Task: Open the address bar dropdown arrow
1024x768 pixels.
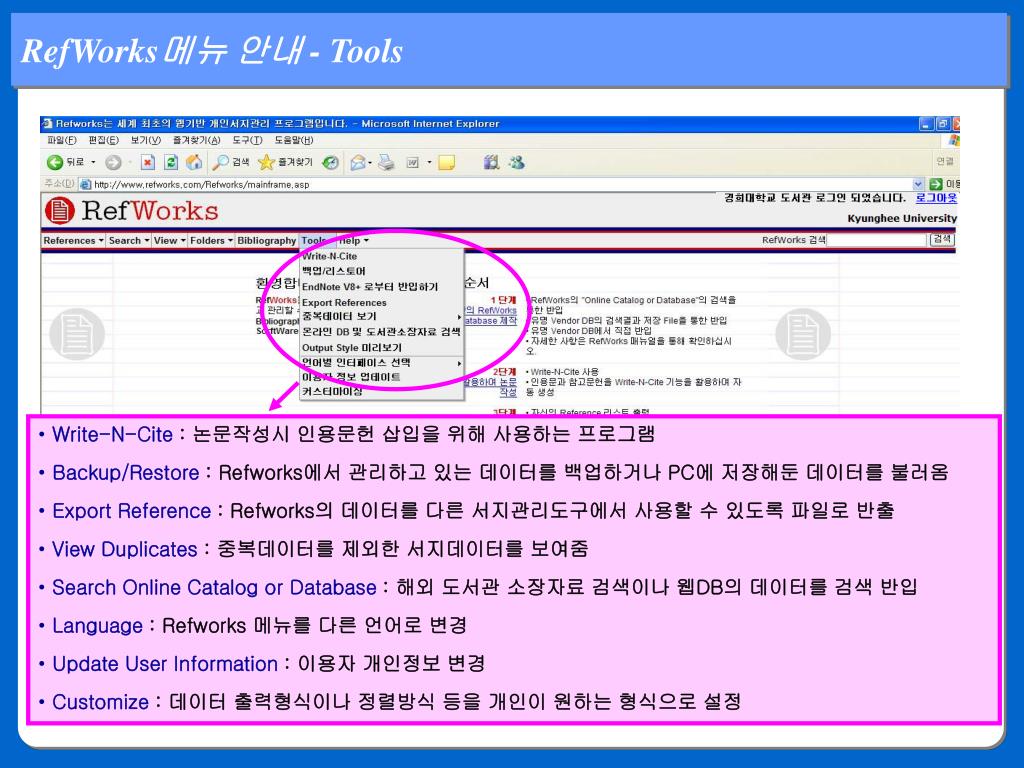Action: pos(918,184)
